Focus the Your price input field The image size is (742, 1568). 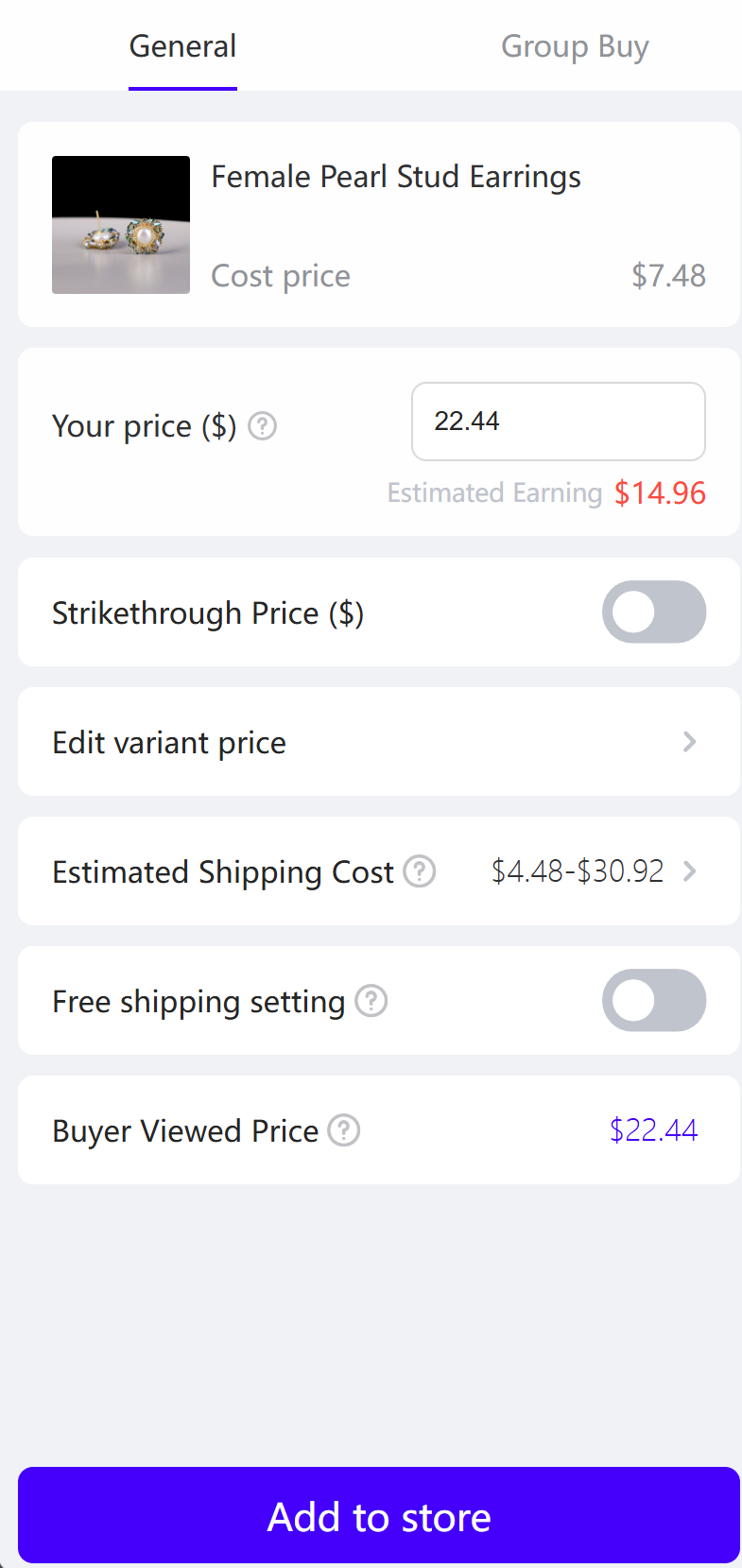click(558, 422)
